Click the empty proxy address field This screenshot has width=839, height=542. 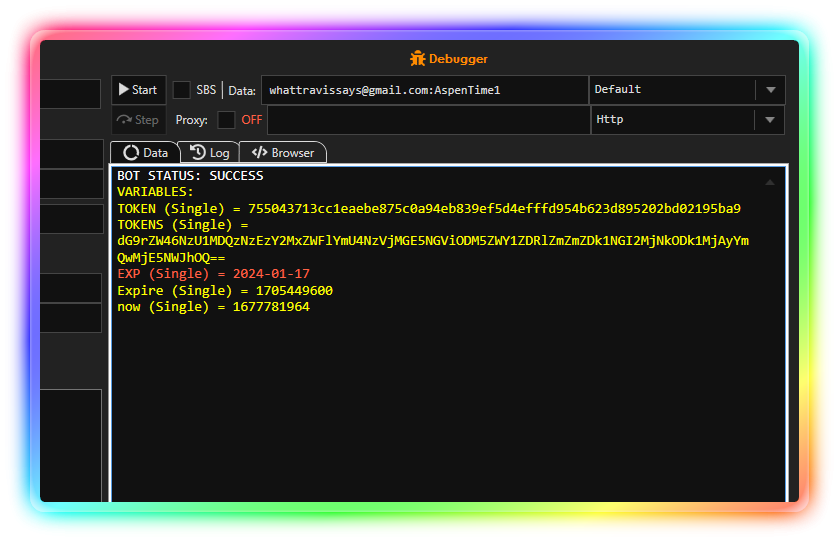pyautogui.click(x=429, y=120)
